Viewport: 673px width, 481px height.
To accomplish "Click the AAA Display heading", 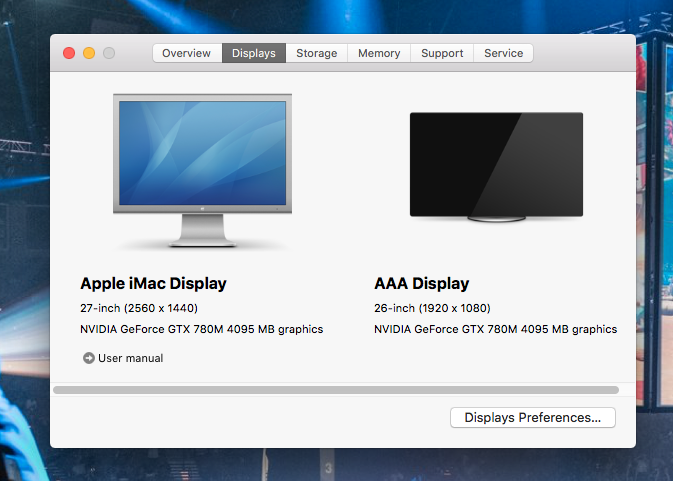I will (421, 284).
